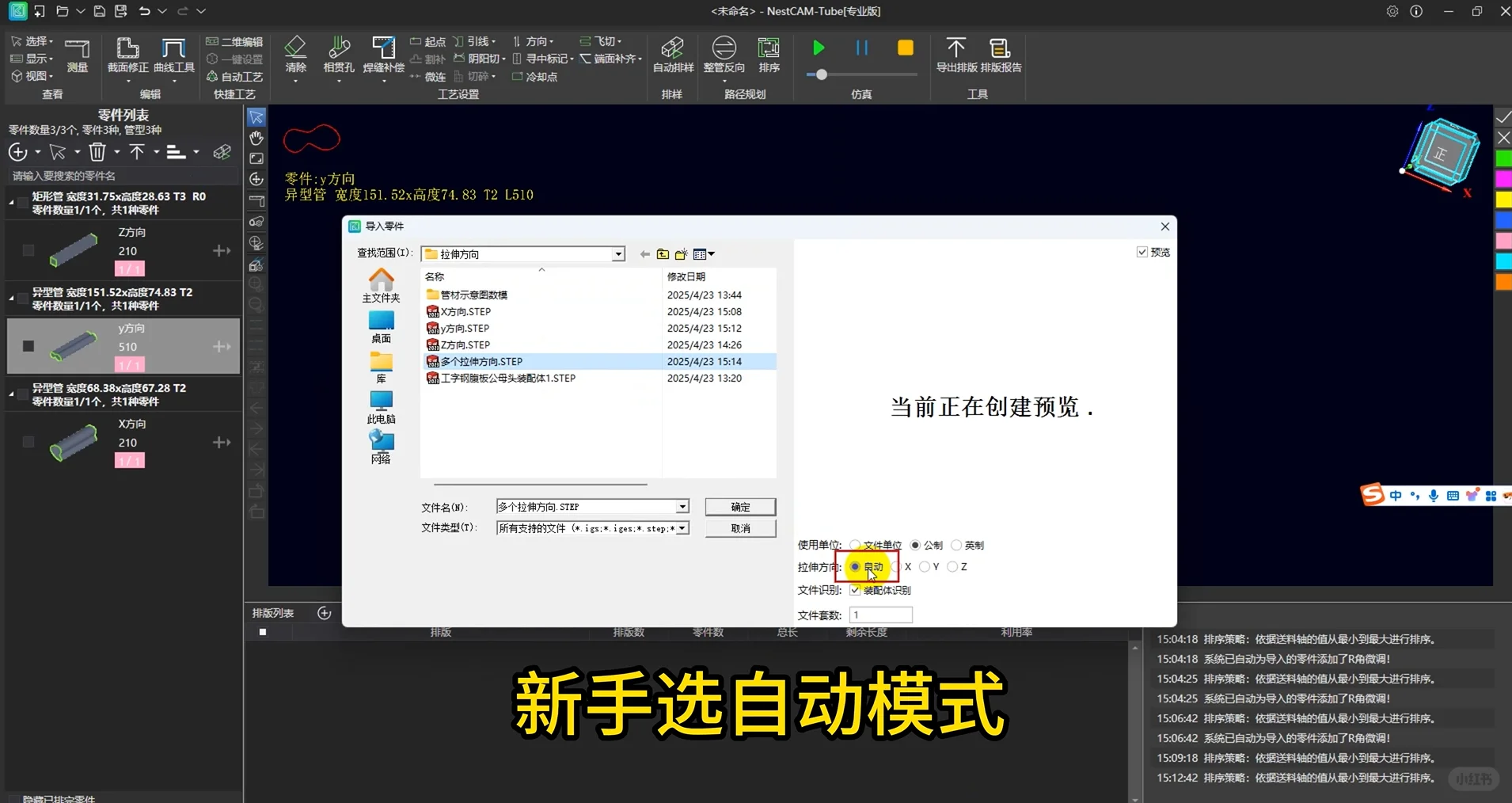Open the 排版报告 nesting report
Viewport: 1512px width, 803px height.
pos(999,55)
